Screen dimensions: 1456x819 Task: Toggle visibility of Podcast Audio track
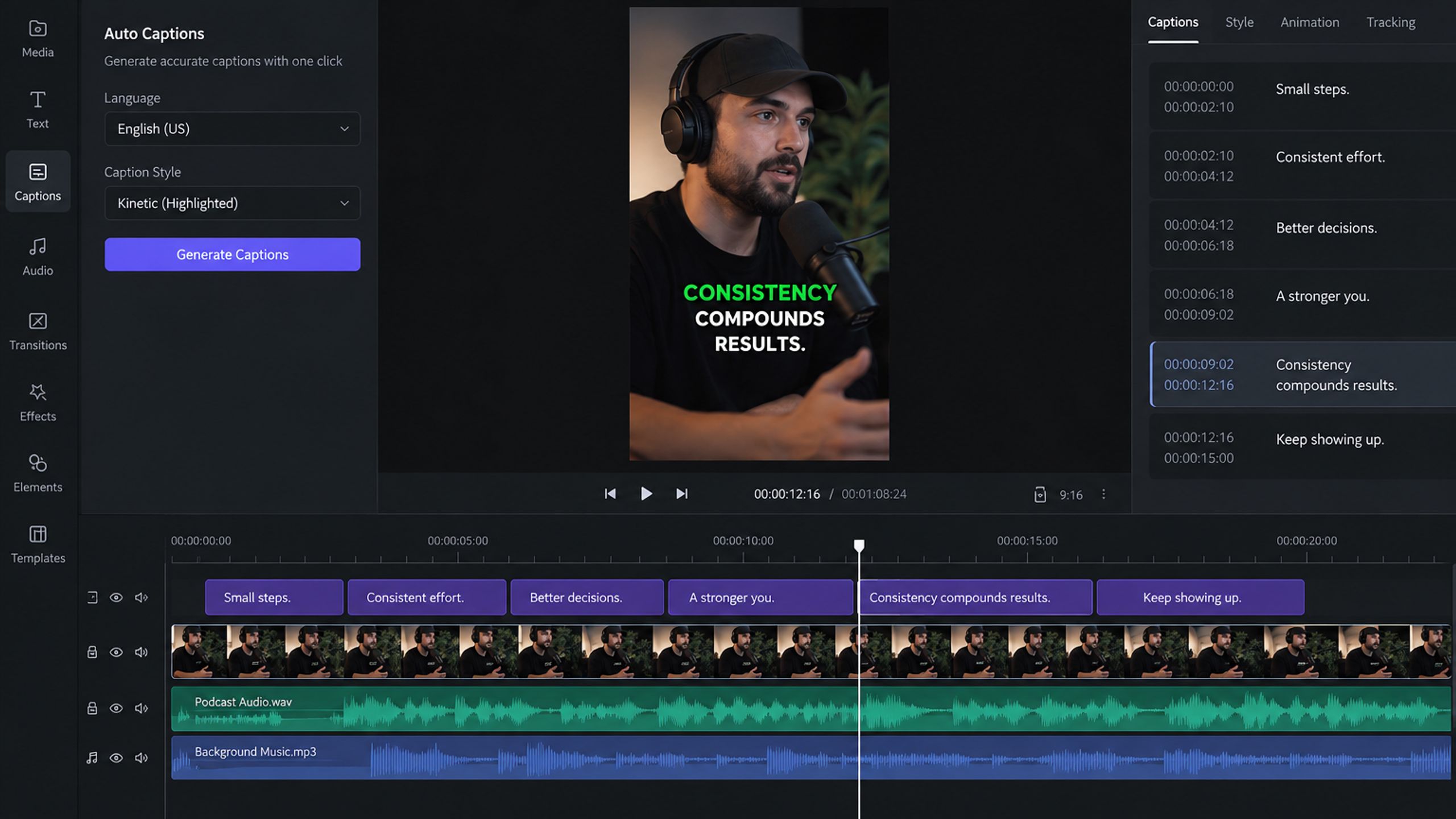coord(116,708)
